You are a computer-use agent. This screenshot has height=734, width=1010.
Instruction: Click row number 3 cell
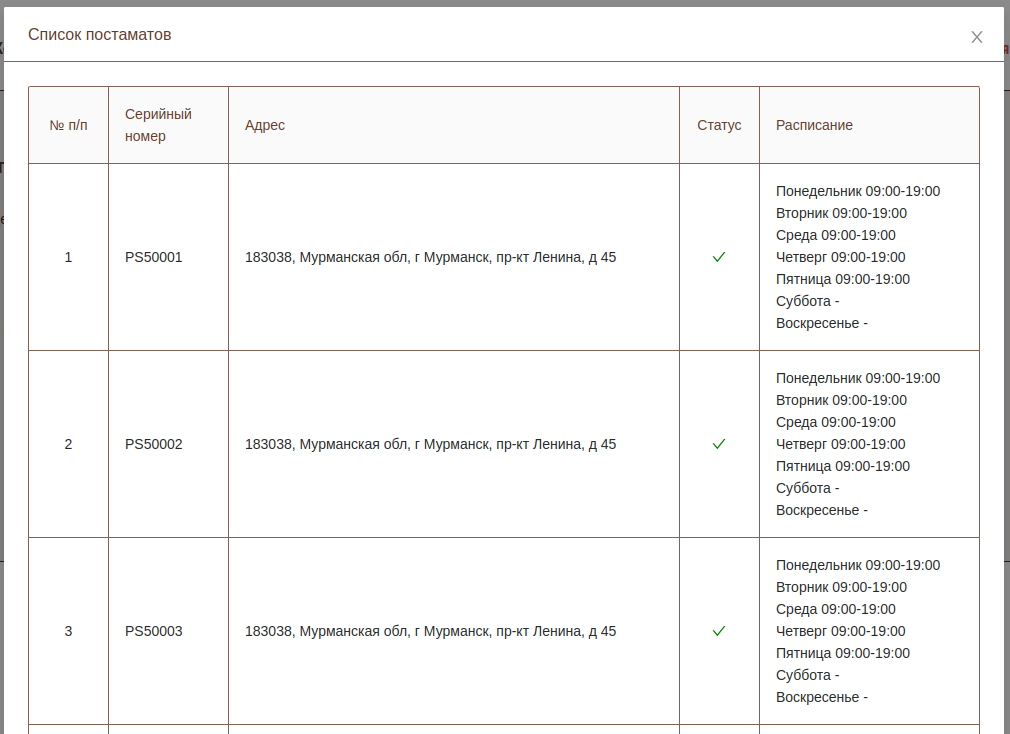pos(68,631)
